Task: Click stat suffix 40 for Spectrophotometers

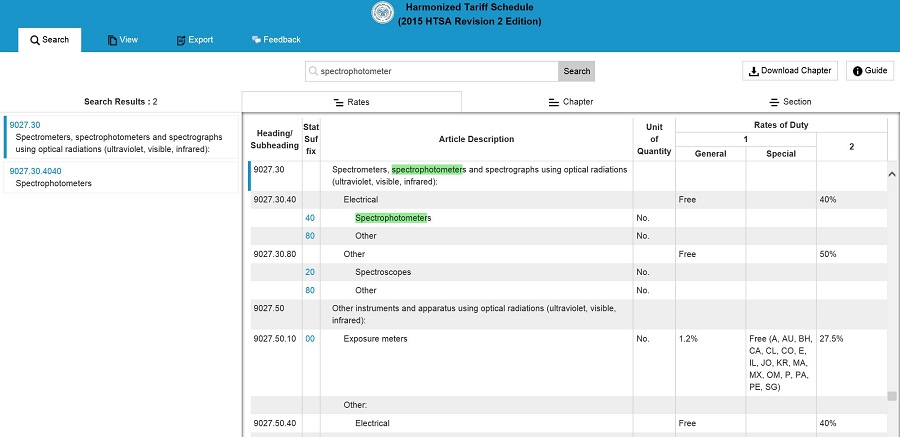Action: 310,218
